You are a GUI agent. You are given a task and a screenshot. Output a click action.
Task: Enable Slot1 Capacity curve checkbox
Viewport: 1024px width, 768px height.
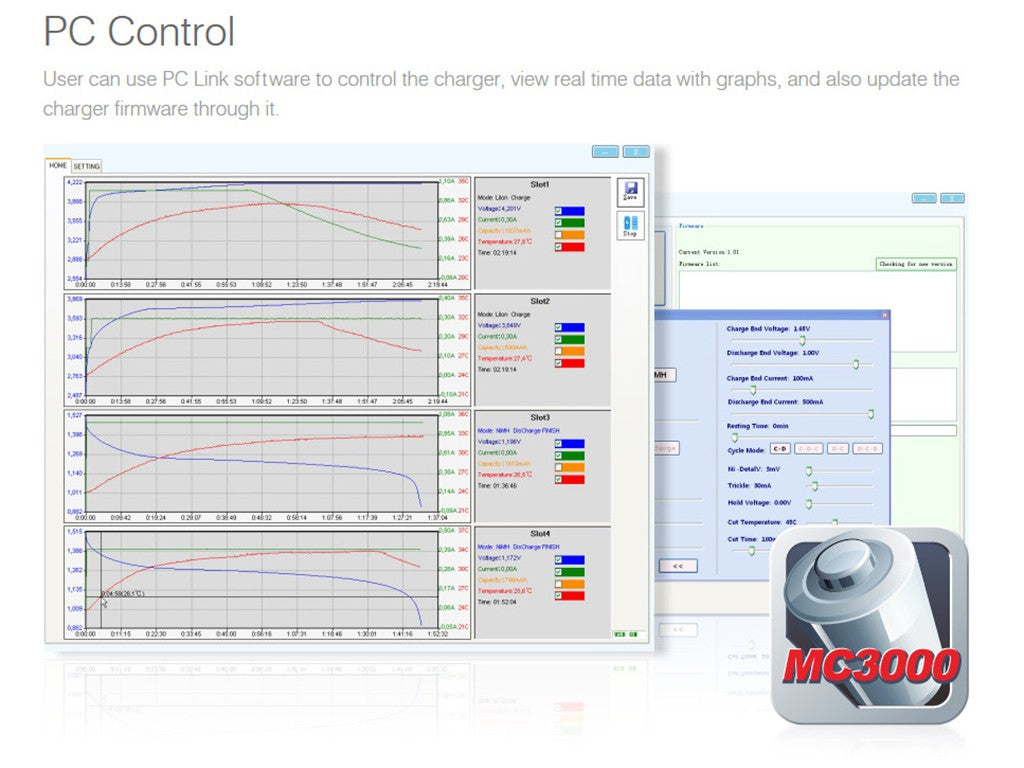(559, 235)
